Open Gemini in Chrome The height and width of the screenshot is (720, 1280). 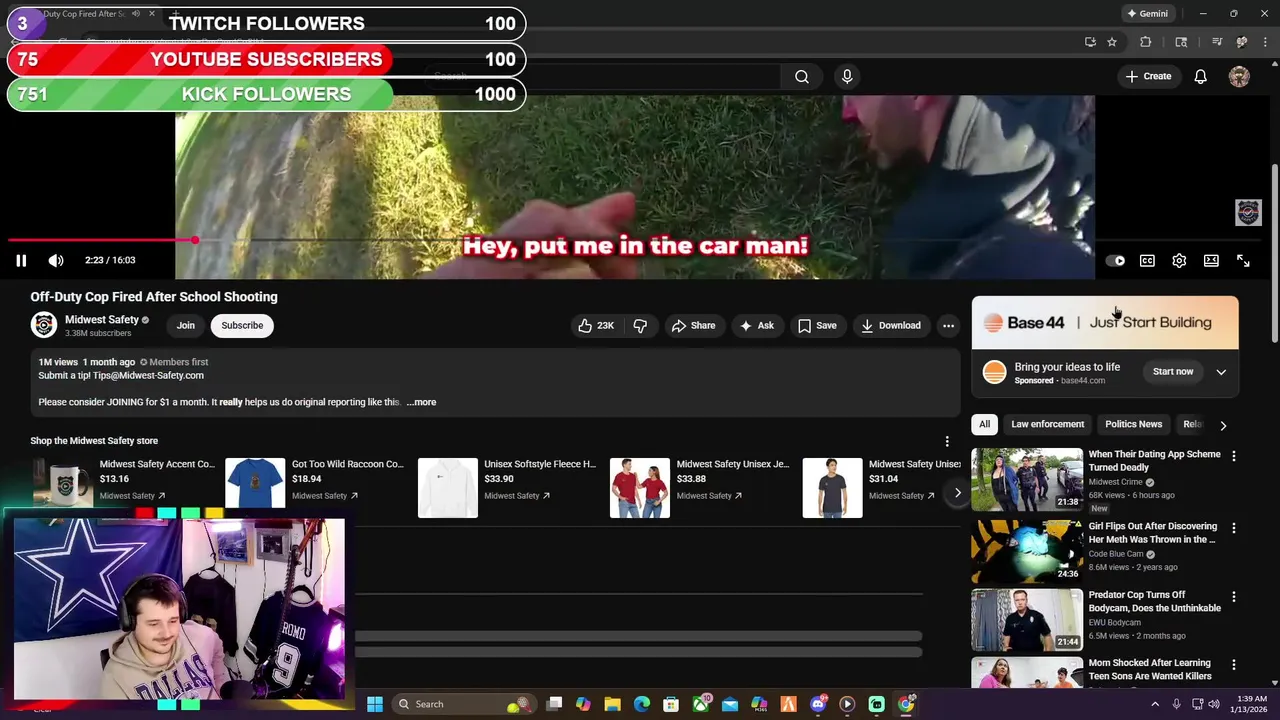[1147, 14]
